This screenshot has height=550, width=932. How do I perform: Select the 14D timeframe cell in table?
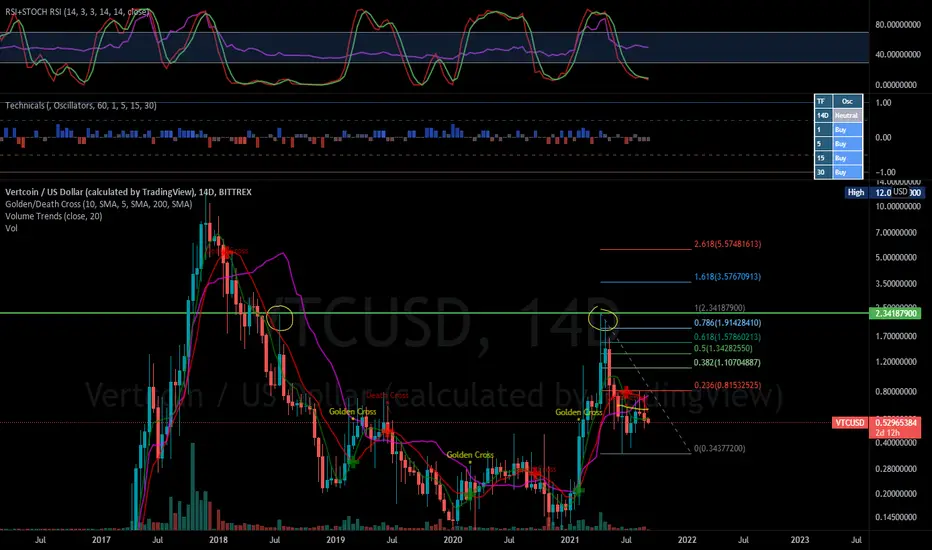point(823,115)
